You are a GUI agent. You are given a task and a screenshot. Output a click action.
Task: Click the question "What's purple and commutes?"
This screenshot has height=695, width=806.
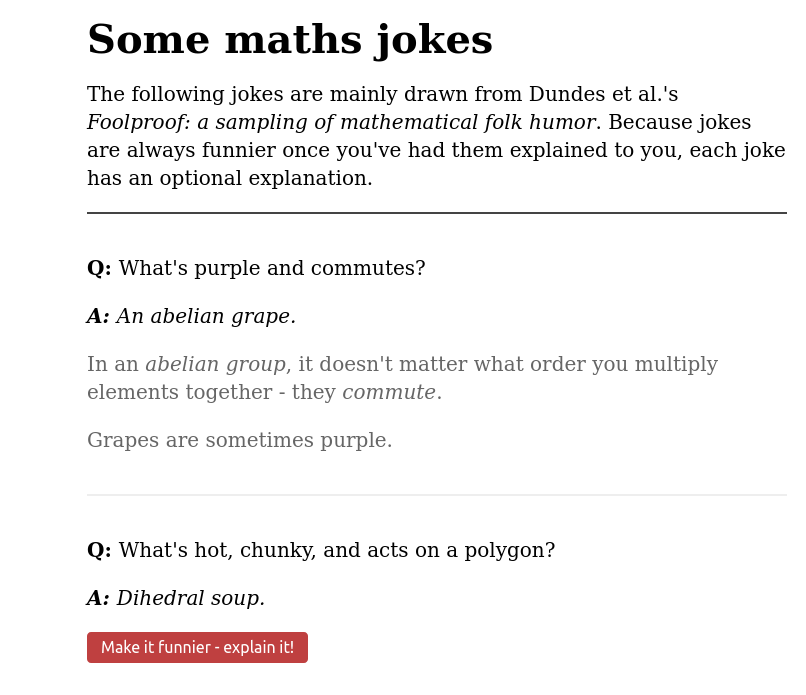point(271,269)
